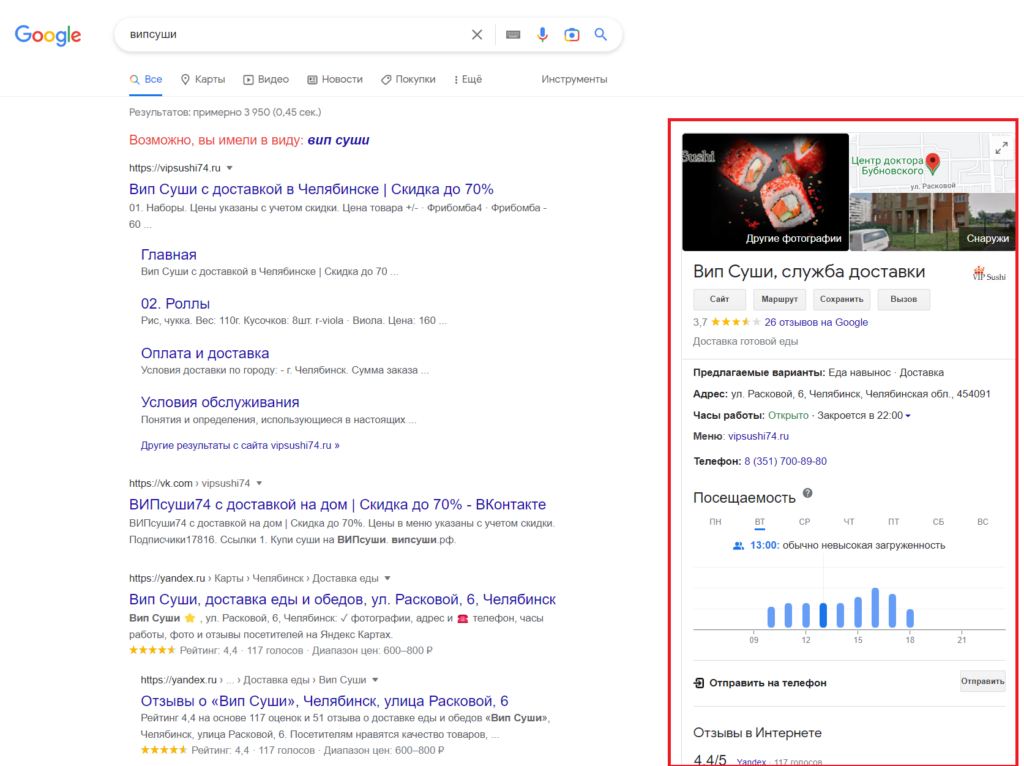Expand dropdown arrow next to vipsushi74.ru URL
This screenshot has width=1024, height=766.
230,168
